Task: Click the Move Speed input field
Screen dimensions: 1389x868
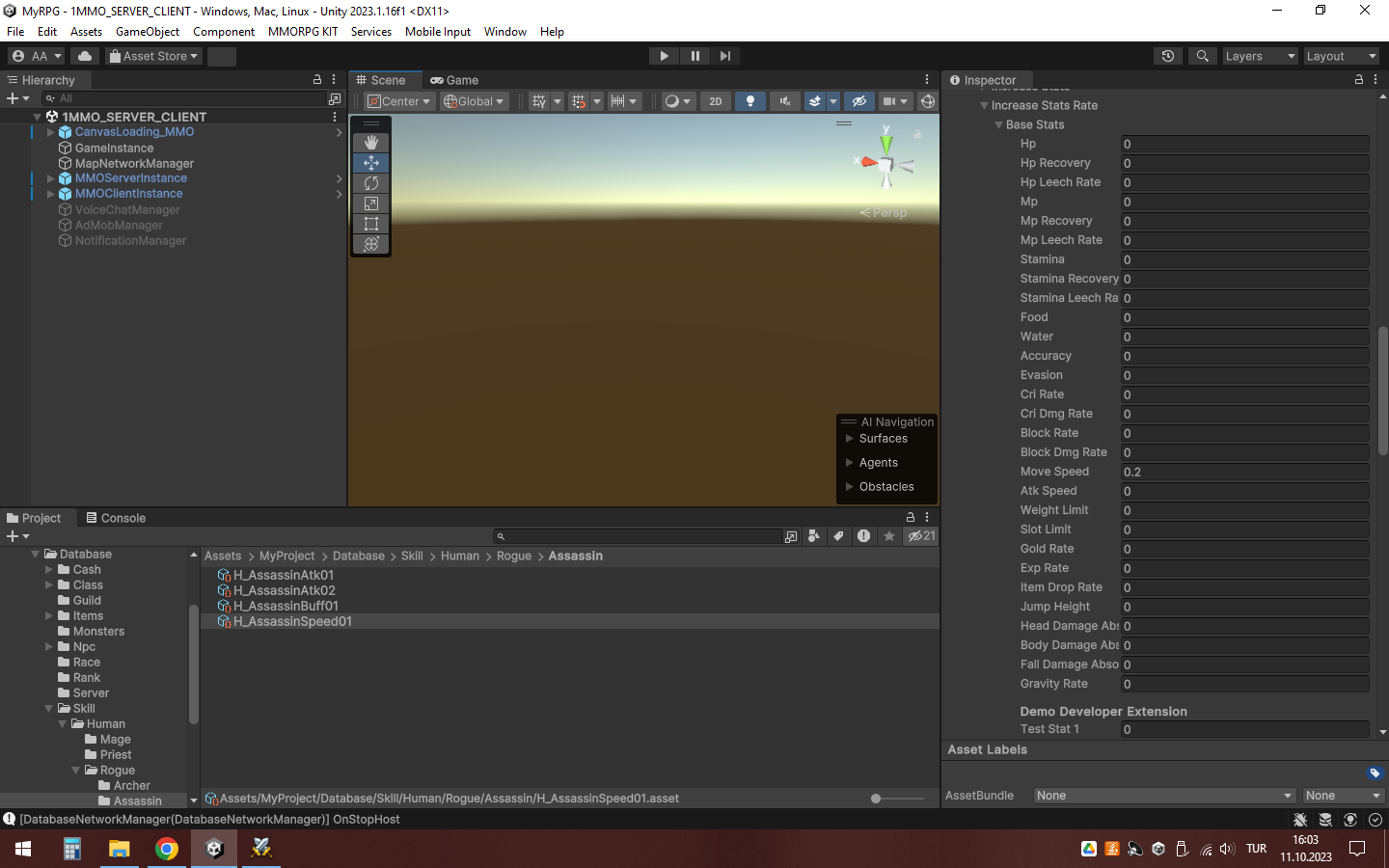Action: [1244, 471]
